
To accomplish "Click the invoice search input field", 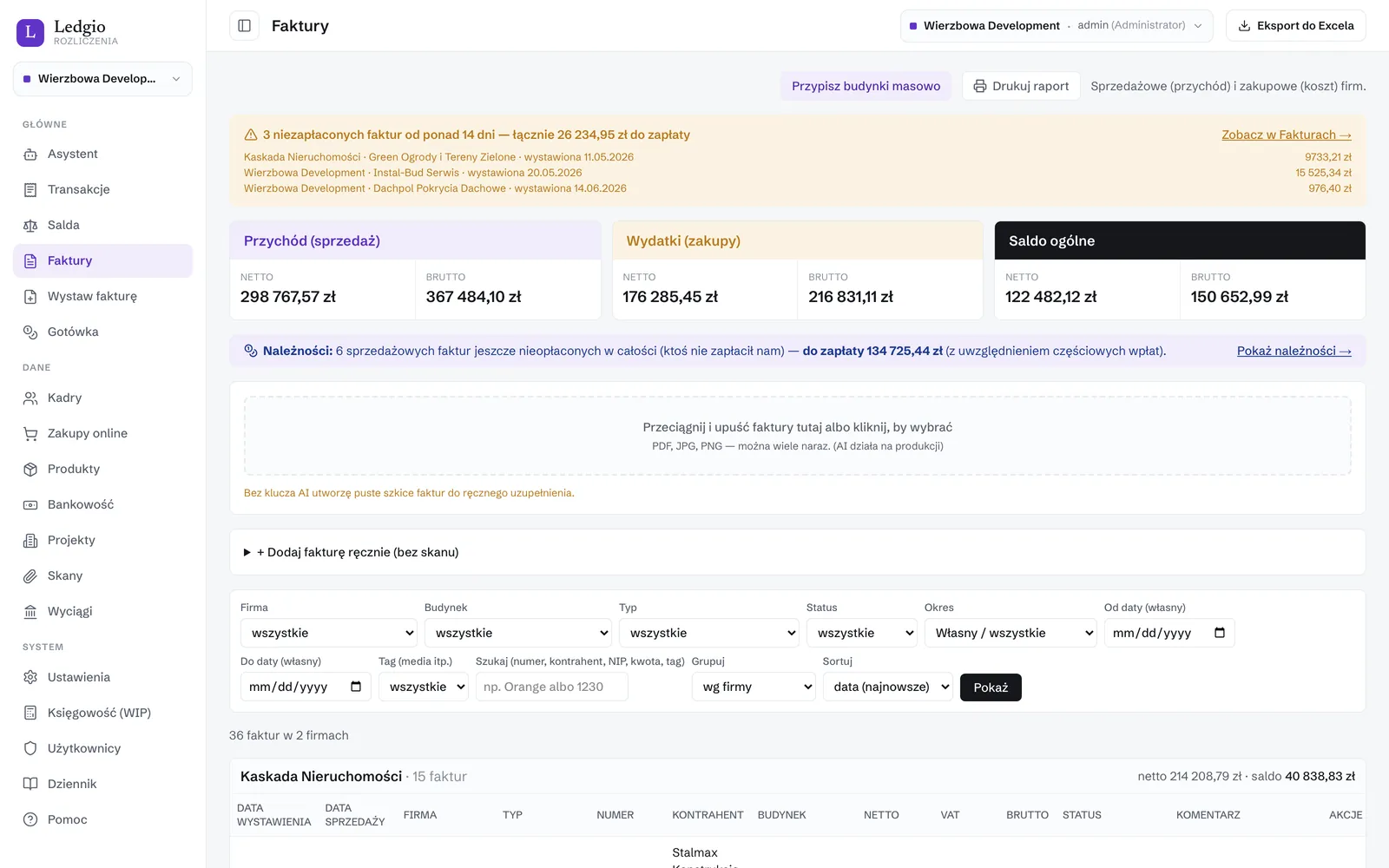I will (551, 687).
